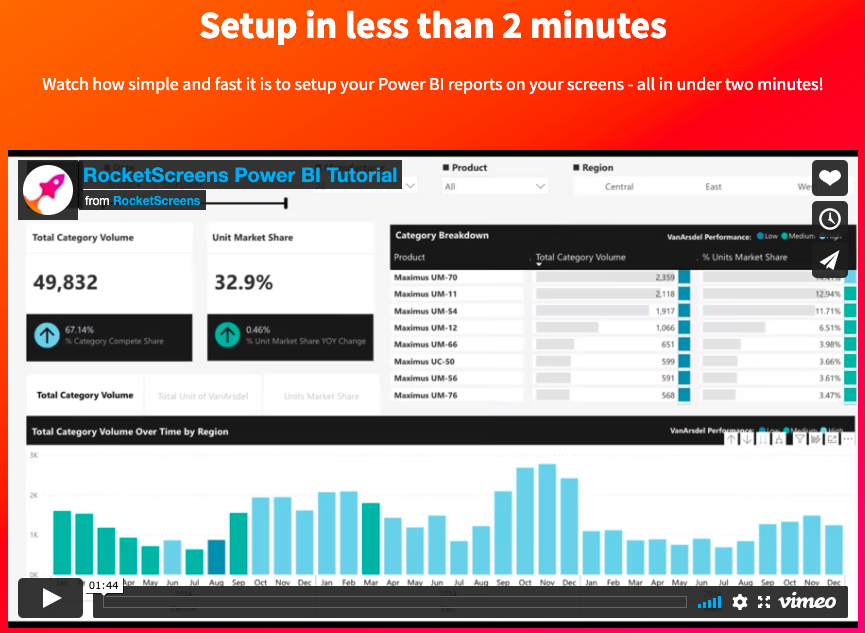865x633 pixels.
Task: Click the drill up arrow on the chart
Action: [x=731, y=439]
